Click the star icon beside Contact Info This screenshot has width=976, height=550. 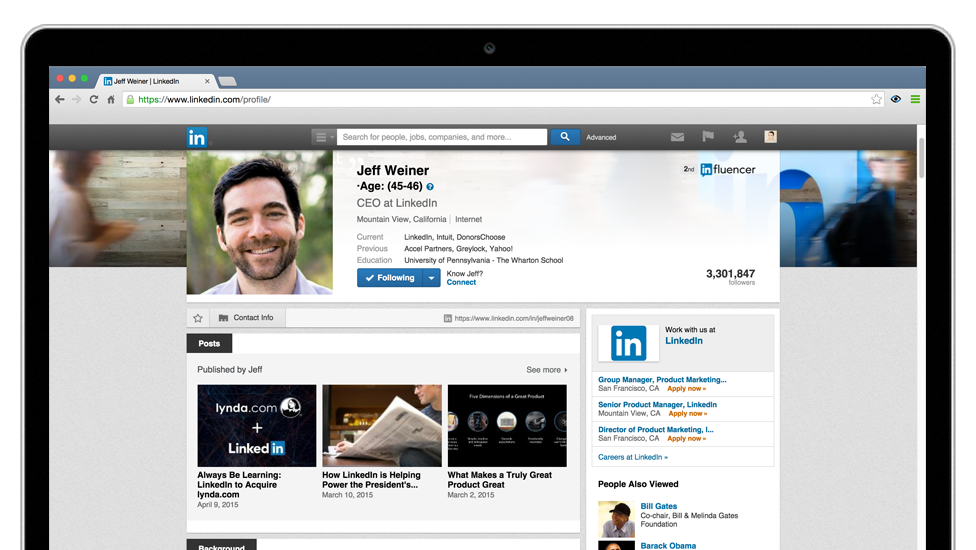(198, 318)
